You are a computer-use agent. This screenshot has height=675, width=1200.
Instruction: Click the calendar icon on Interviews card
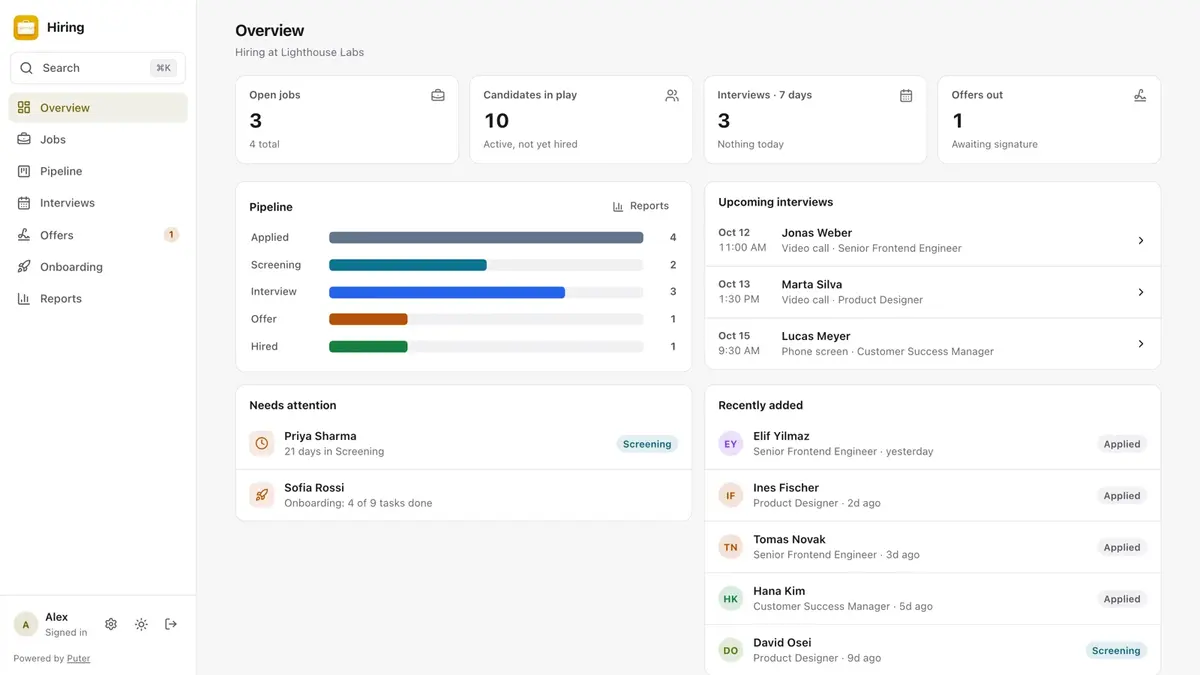point(906,96)
